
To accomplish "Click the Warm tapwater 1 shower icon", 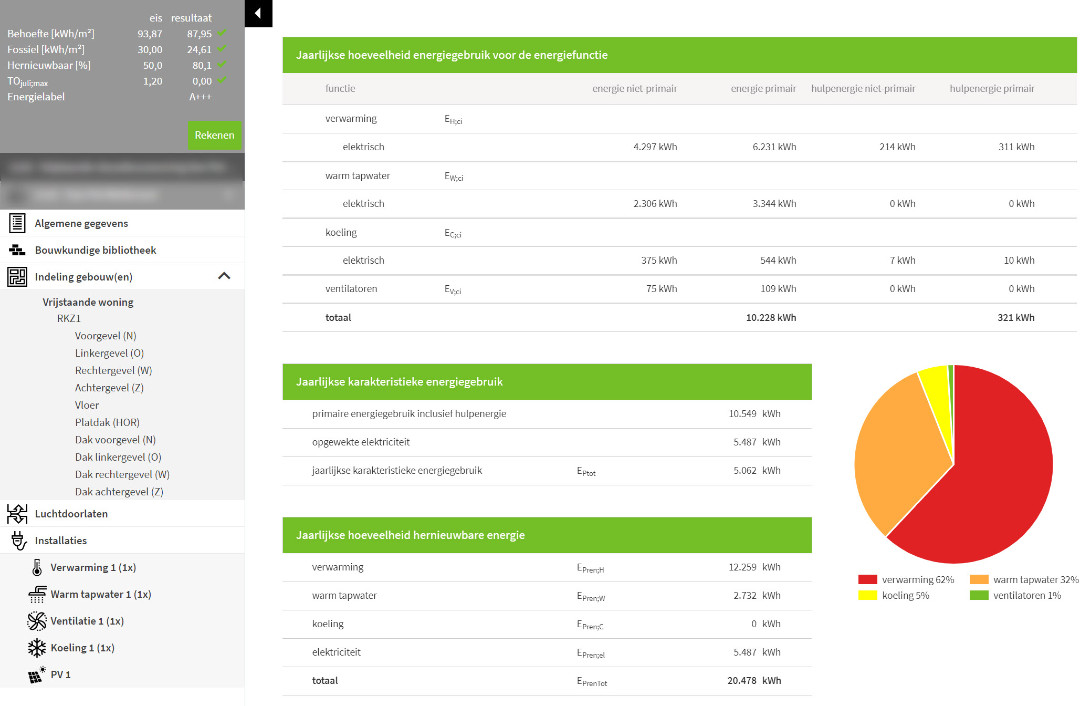I will (36, 595).
